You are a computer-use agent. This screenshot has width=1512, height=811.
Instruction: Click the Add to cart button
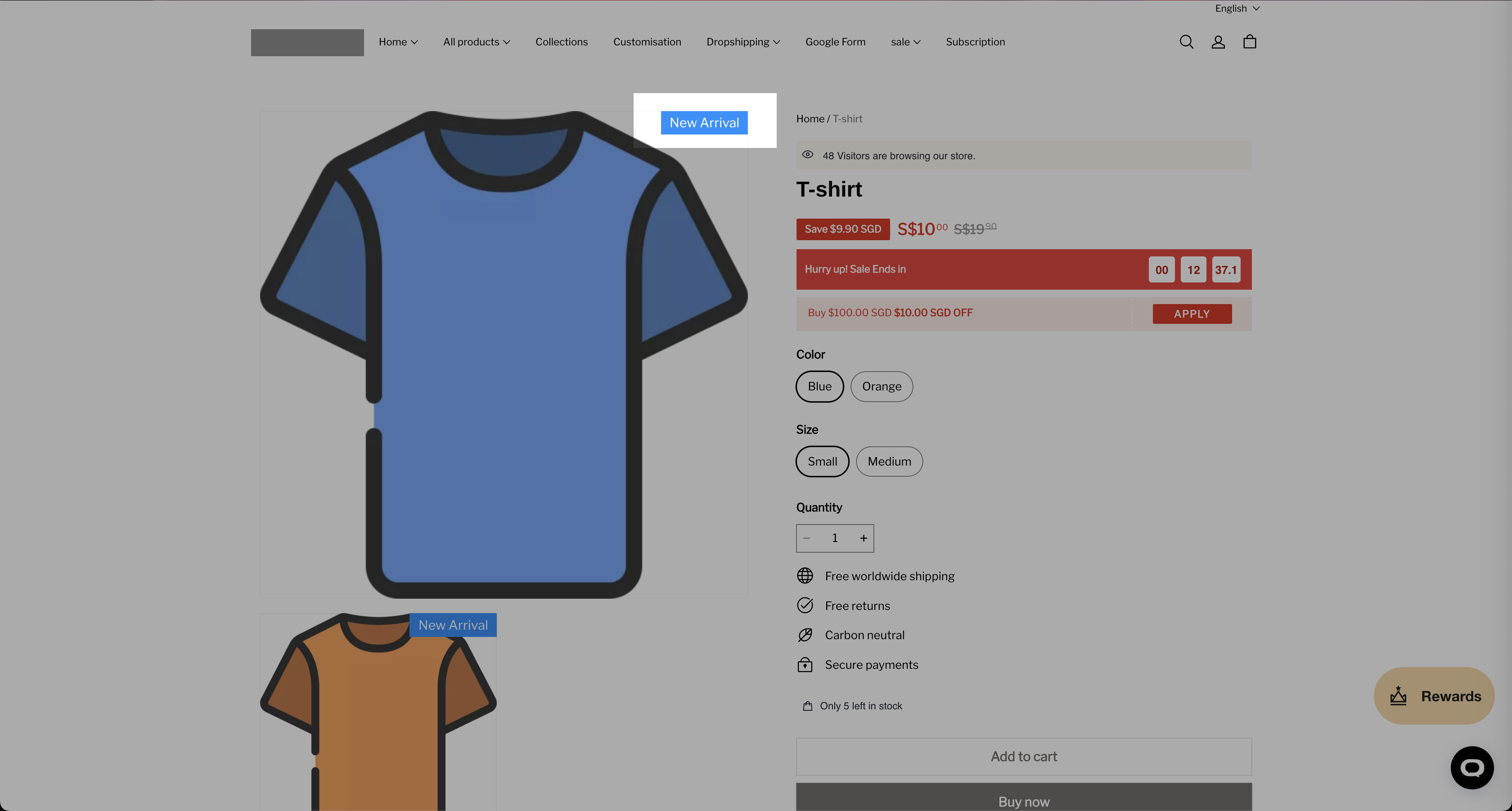click(x=1023, y=757)
